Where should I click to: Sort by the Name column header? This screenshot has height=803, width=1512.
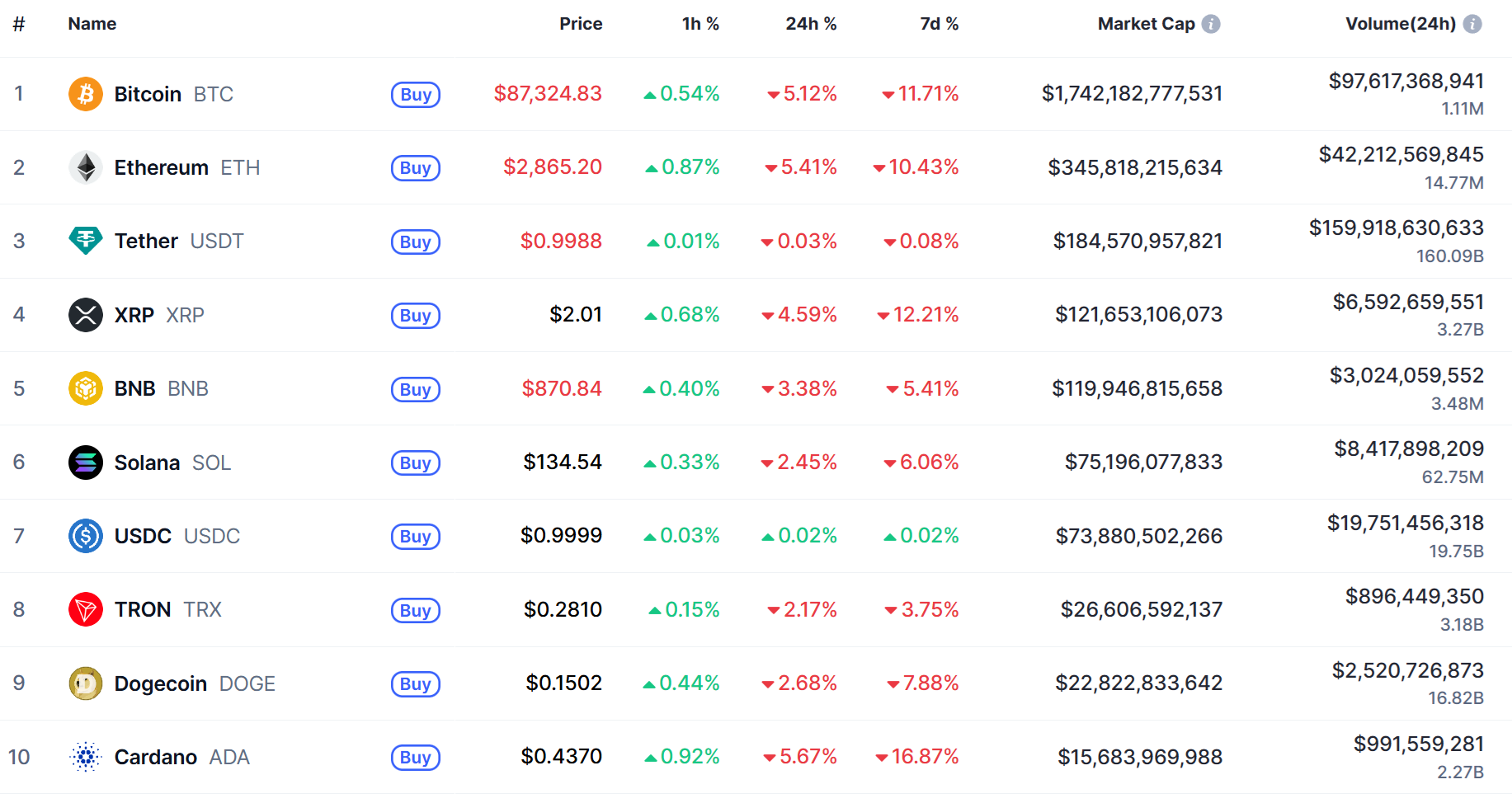pos(92,24)
